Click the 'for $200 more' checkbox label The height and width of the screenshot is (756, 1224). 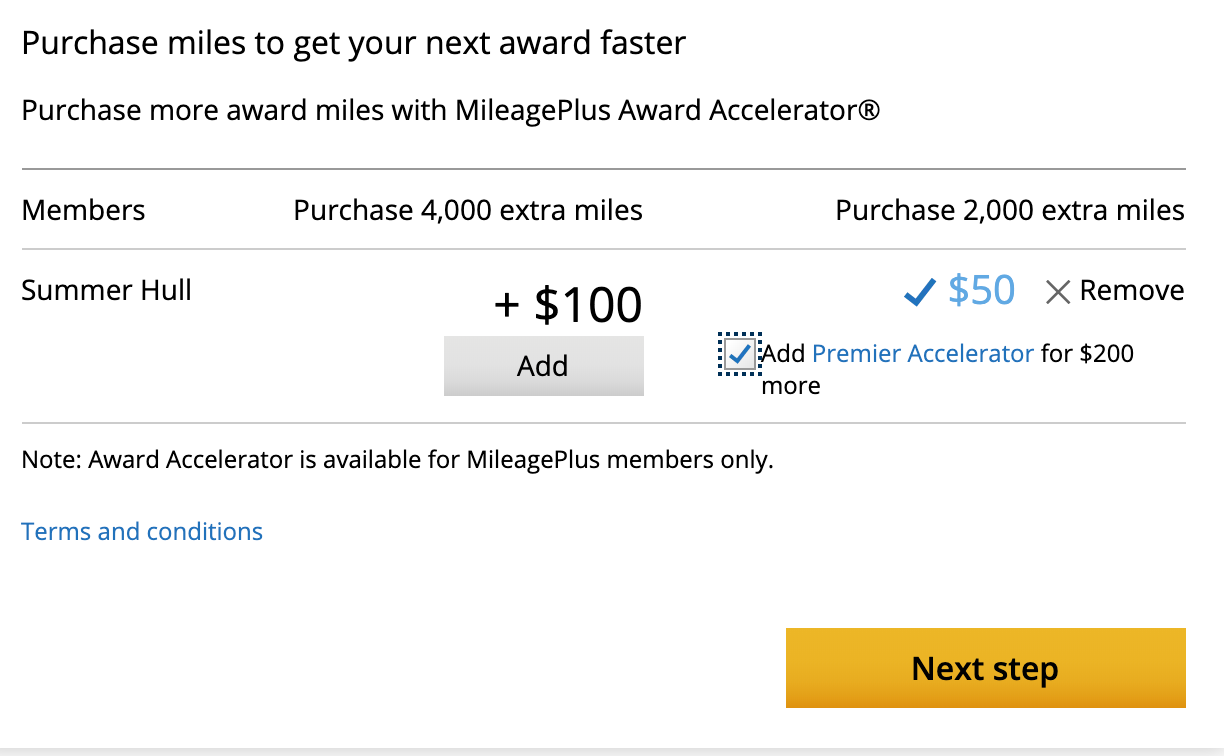1087,353
